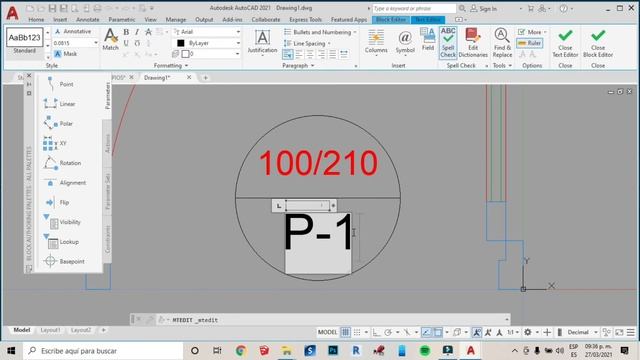Switch to Layout1 tab
640x360 pixels.
point(50,330)
